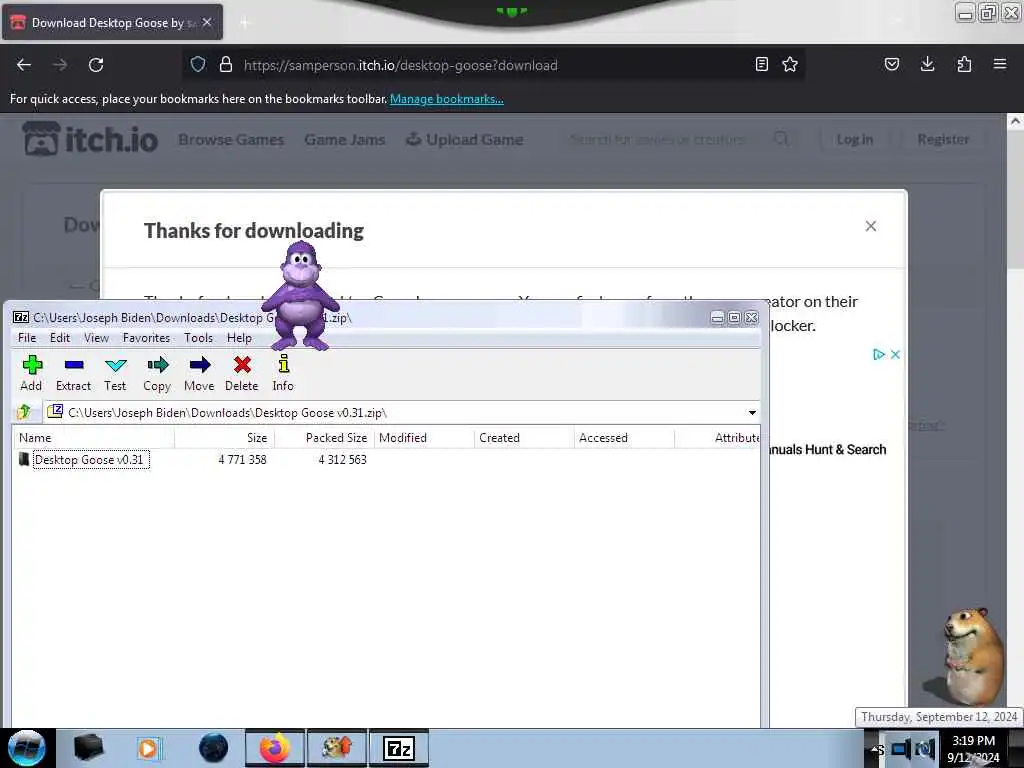
Task: Open the media player taskbar icon
Action: click(149, 748)
